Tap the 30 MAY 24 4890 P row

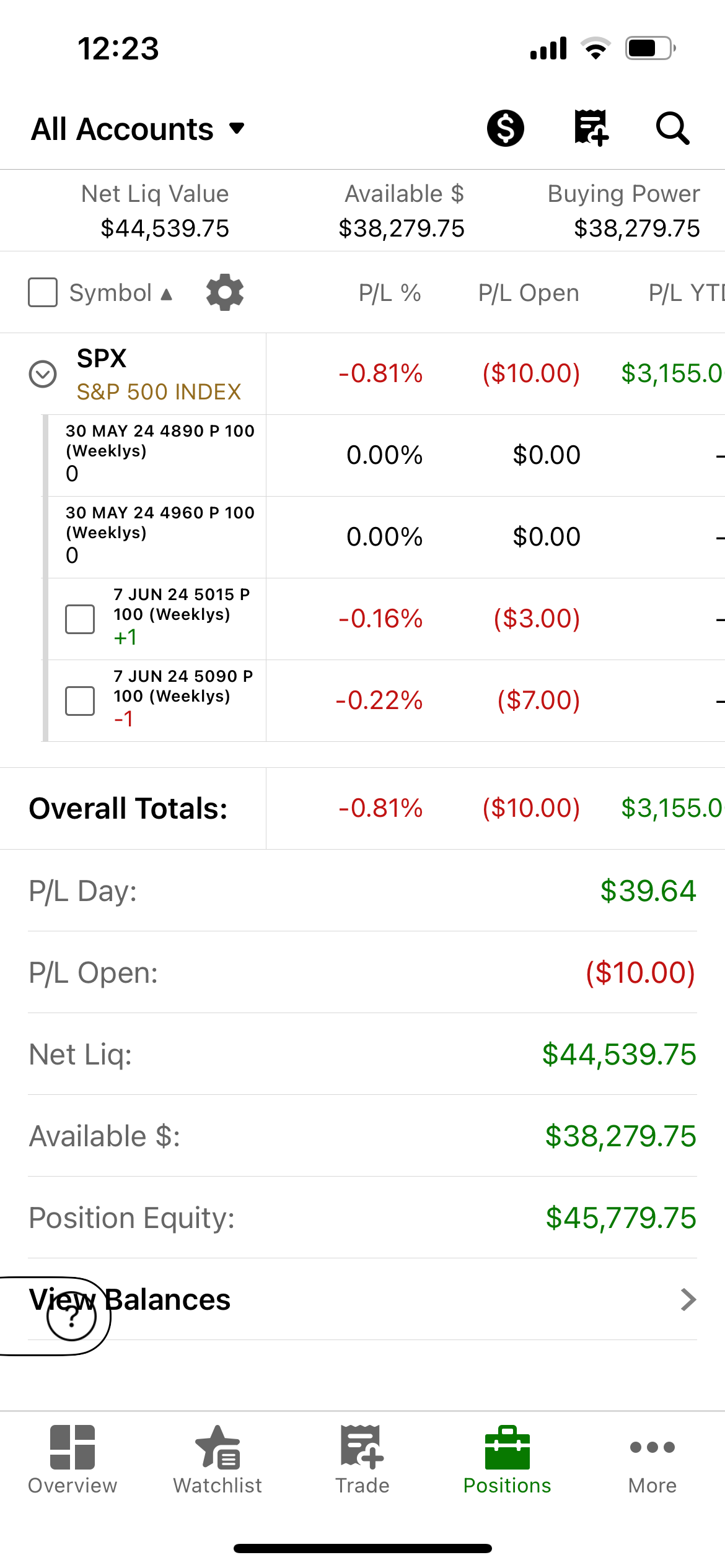coord(383,455)
